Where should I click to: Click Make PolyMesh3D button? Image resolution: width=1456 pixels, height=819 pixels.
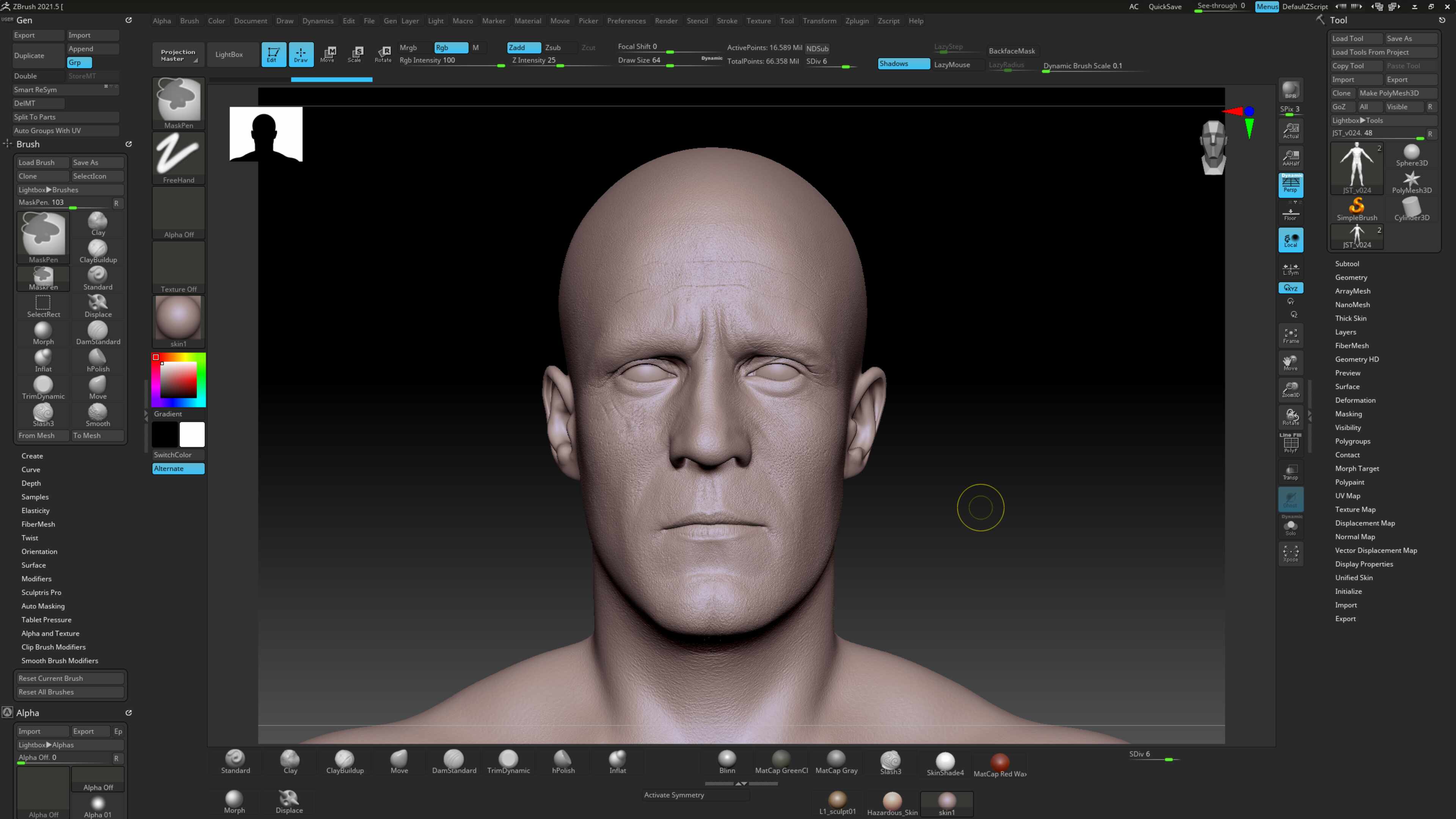[x=1397, y=93]
